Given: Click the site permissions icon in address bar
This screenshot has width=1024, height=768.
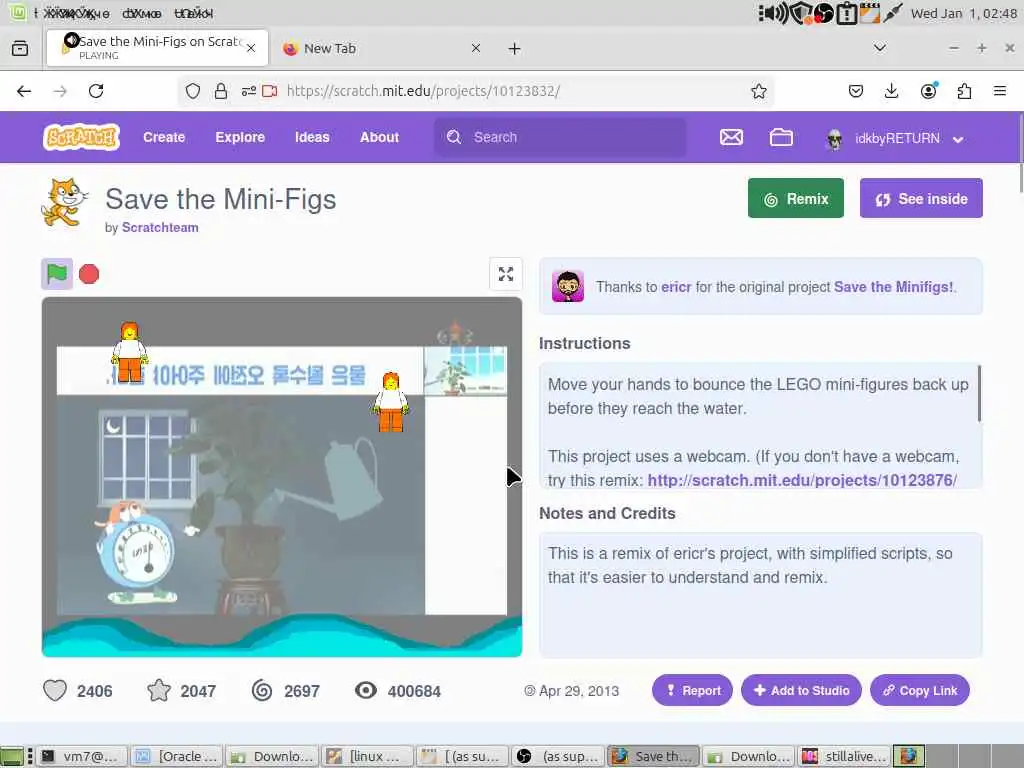Looking at the screenshot, I should click(x=248, y=91).
